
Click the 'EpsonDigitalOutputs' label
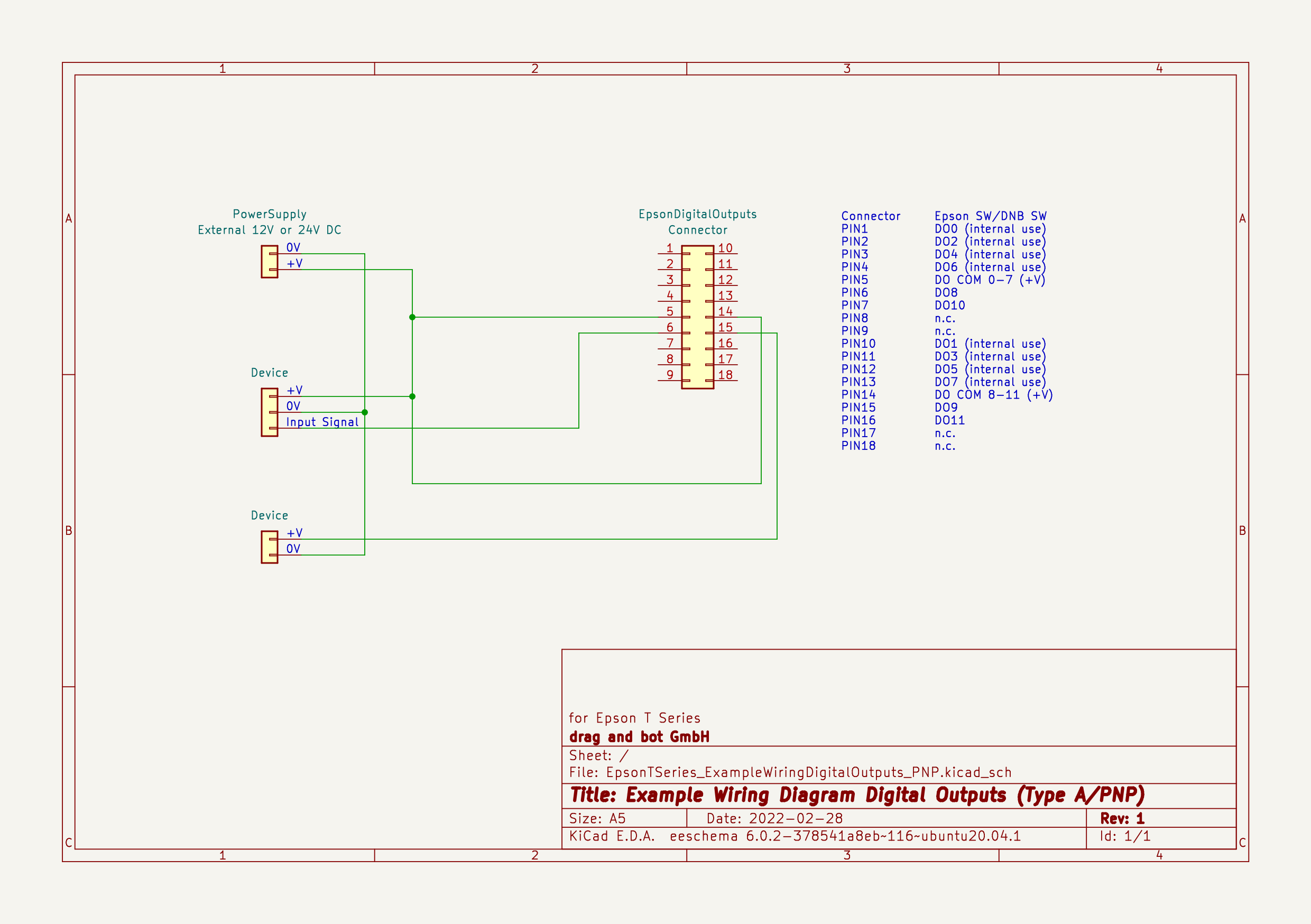[697, 214]
